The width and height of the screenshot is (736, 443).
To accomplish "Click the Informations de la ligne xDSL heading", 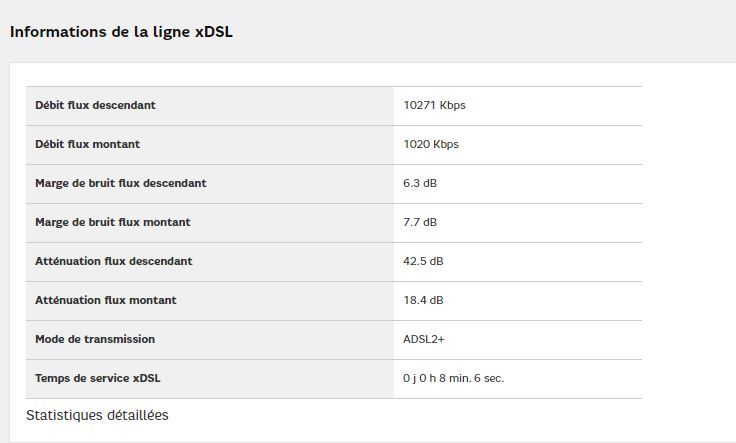I will 121,32.
